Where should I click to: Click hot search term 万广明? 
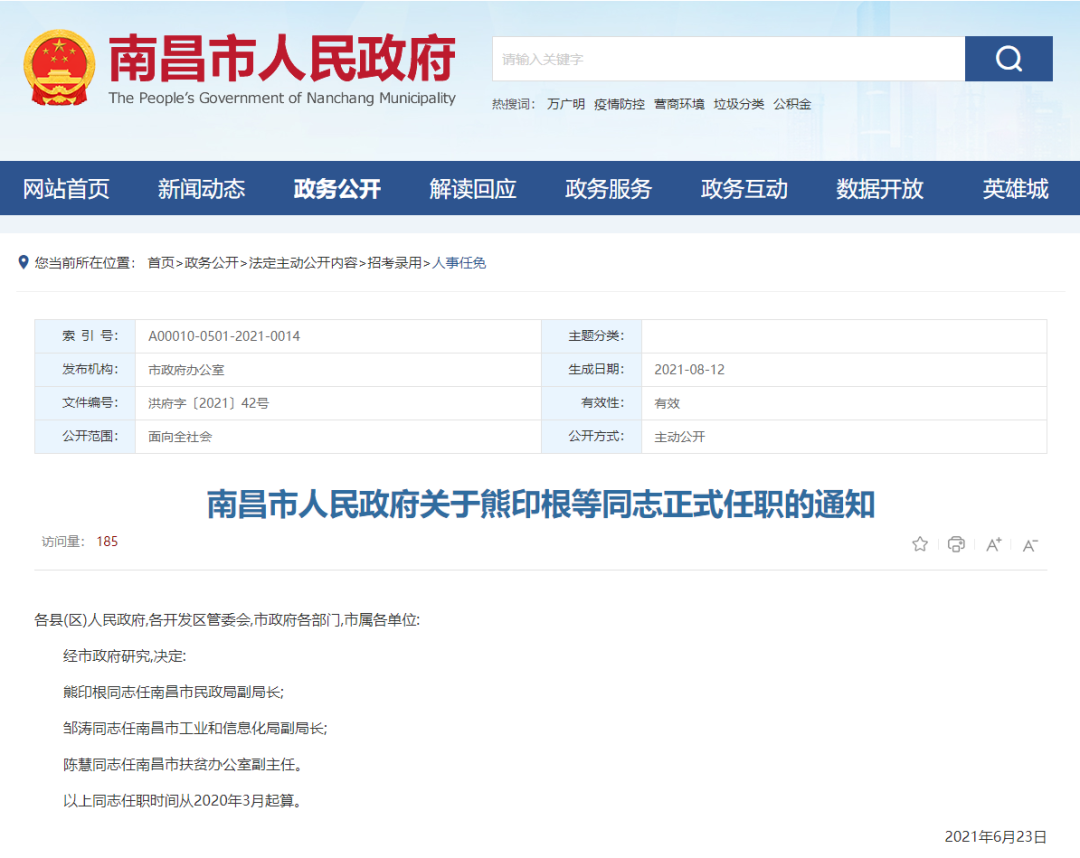point(565,104)
